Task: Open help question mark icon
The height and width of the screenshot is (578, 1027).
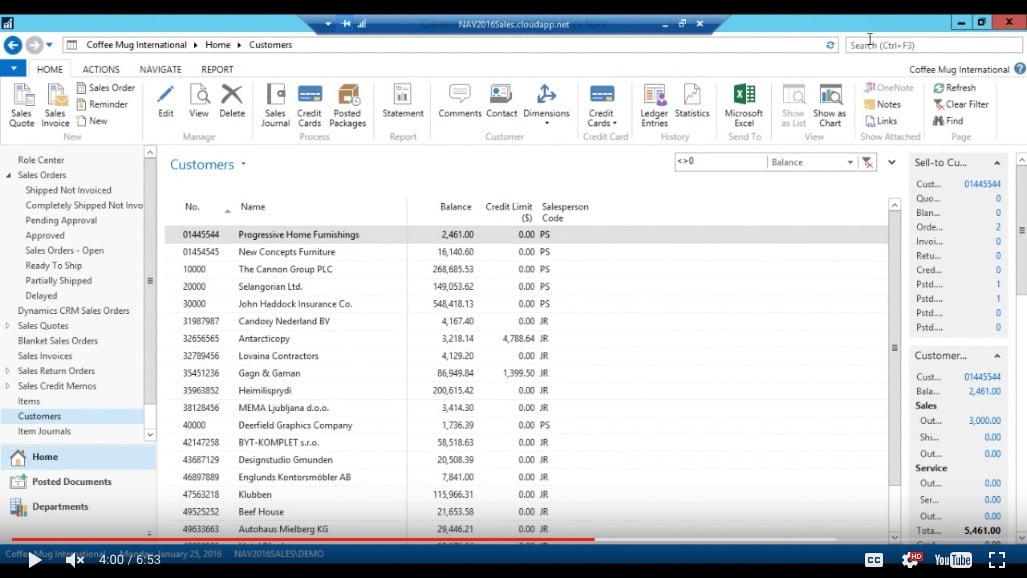Action: (1020, 69)
